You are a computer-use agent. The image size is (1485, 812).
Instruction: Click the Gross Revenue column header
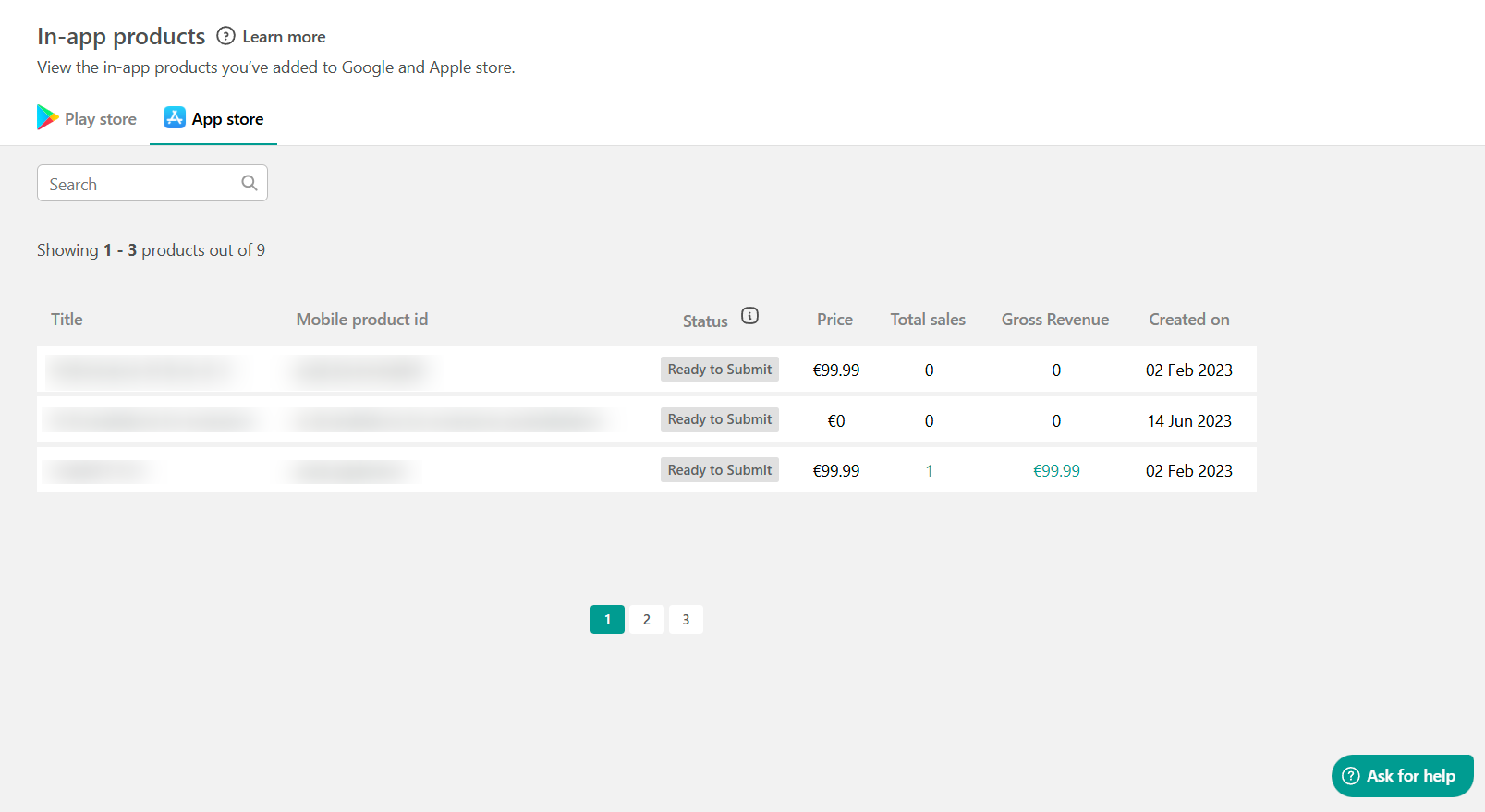tap(1055, 320)
